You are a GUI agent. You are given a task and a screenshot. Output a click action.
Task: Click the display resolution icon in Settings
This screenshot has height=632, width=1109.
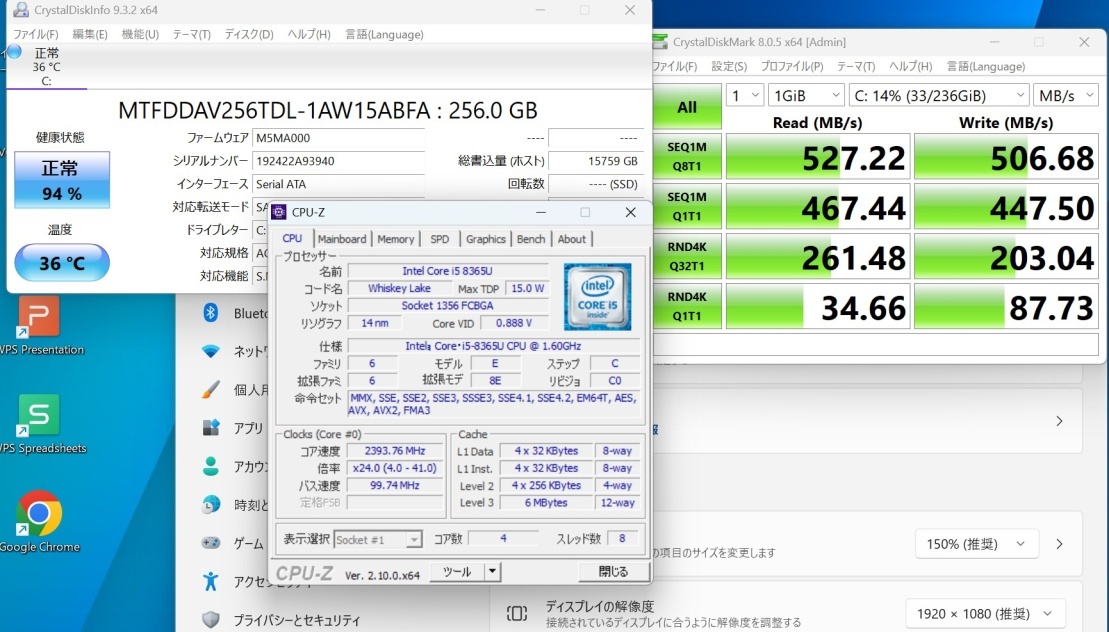[517, 614]
